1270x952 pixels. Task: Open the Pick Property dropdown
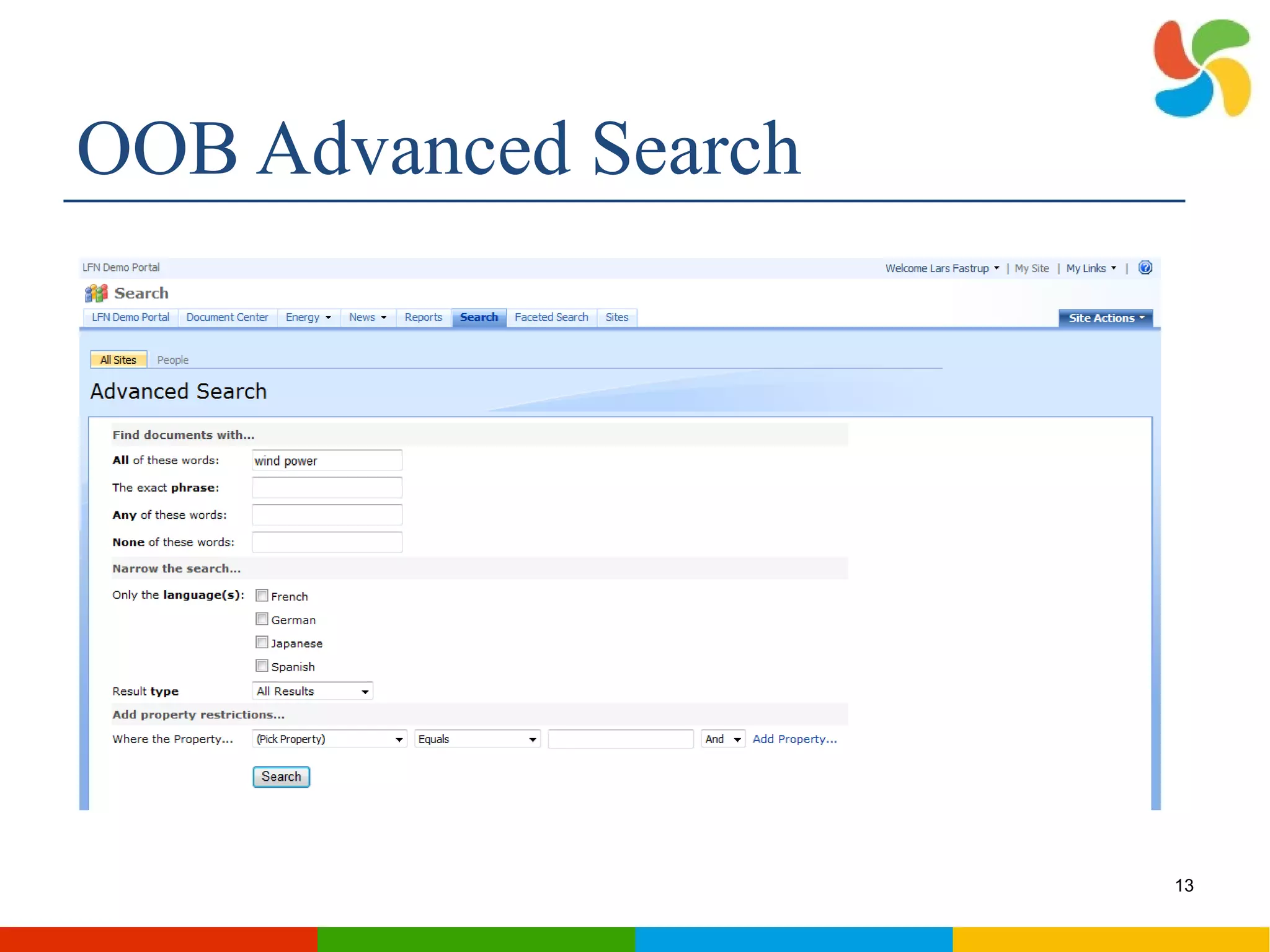329,739
